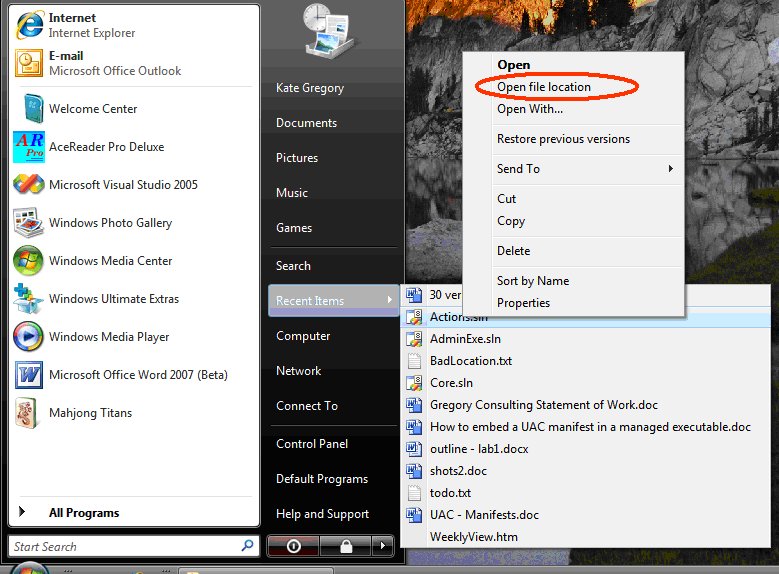Screen dimensions: 779x574
Task: Click Search in the right pane
Action: (293, 266)
